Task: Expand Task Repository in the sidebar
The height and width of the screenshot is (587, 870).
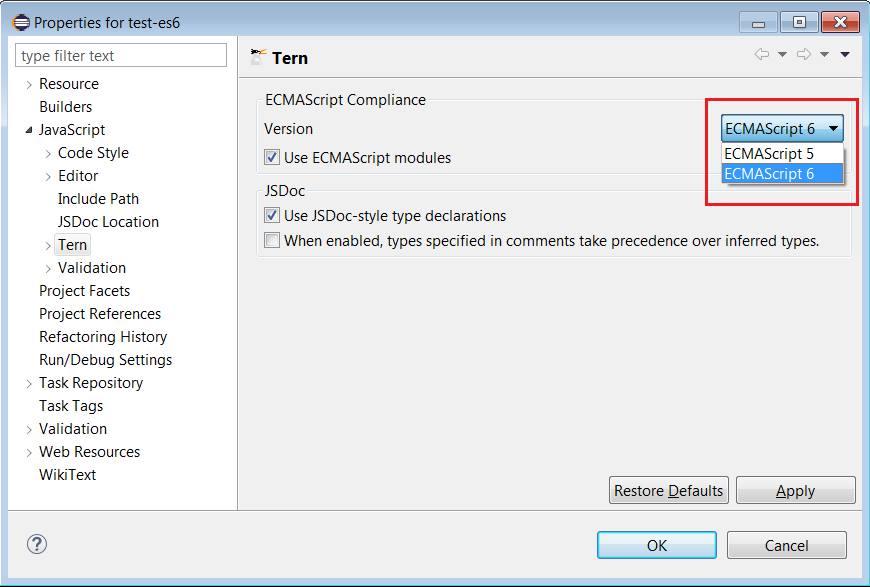Action: pos(28,383)
